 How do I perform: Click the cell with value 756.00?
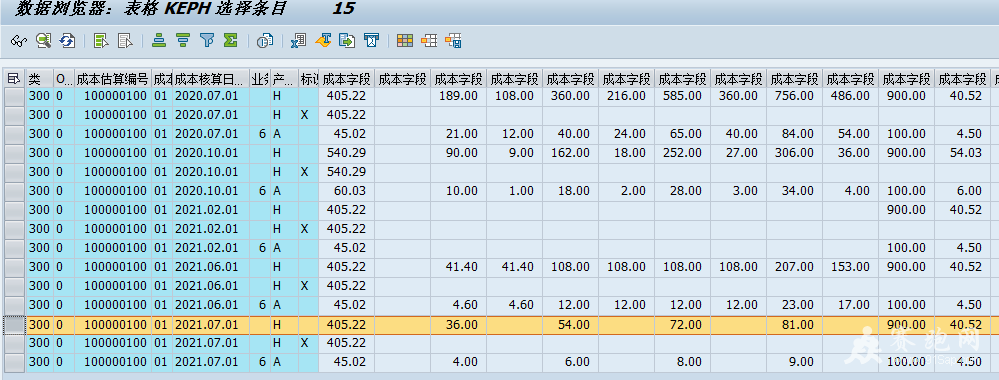[x=794, y=96]
